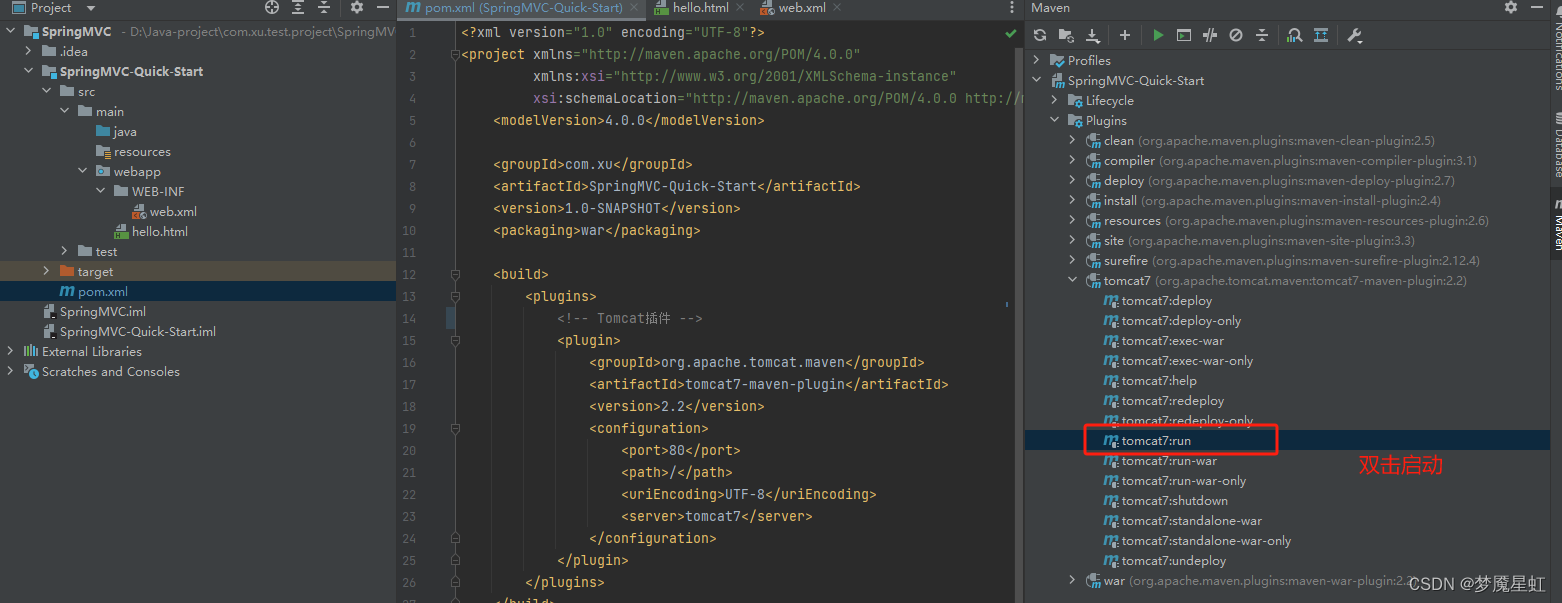Collapse SpringMVC root project node
The height and width of the screenshot is (603, 1562).
[x=11, y=31]
